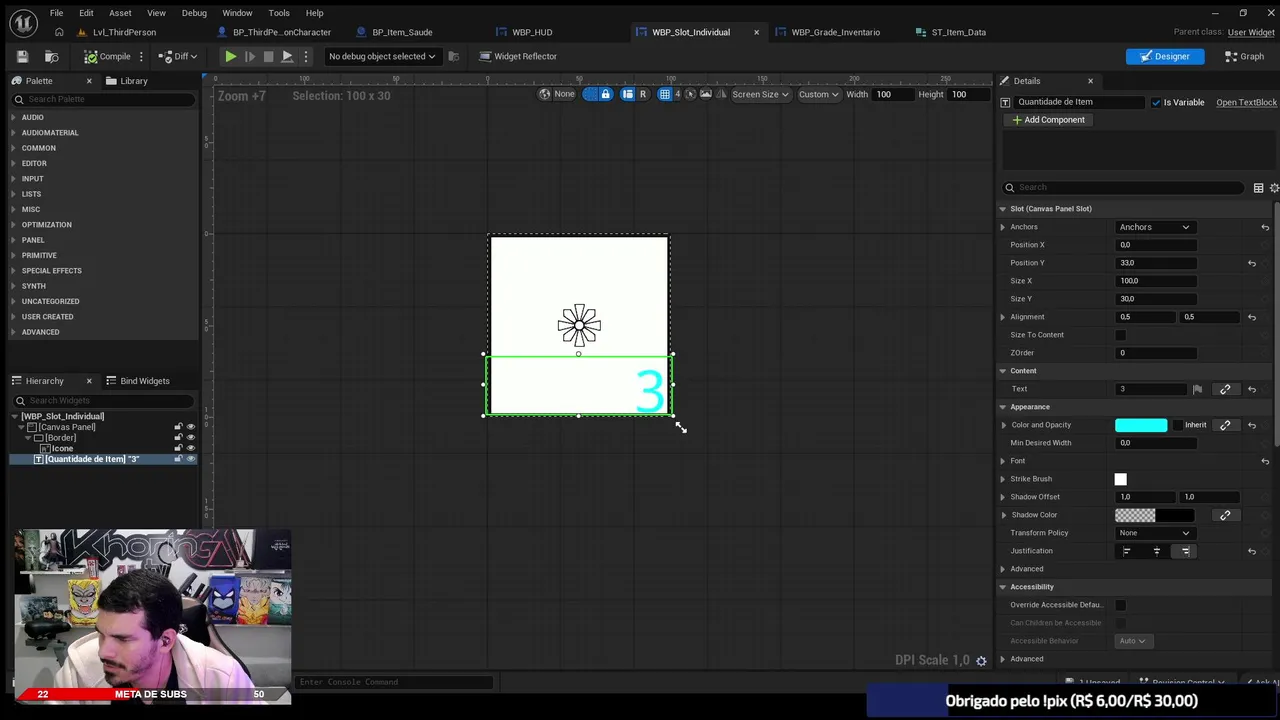Toggle the Inherit color checkbox
Viewport: 1280px width, 720px height.
pos(1178,425)
